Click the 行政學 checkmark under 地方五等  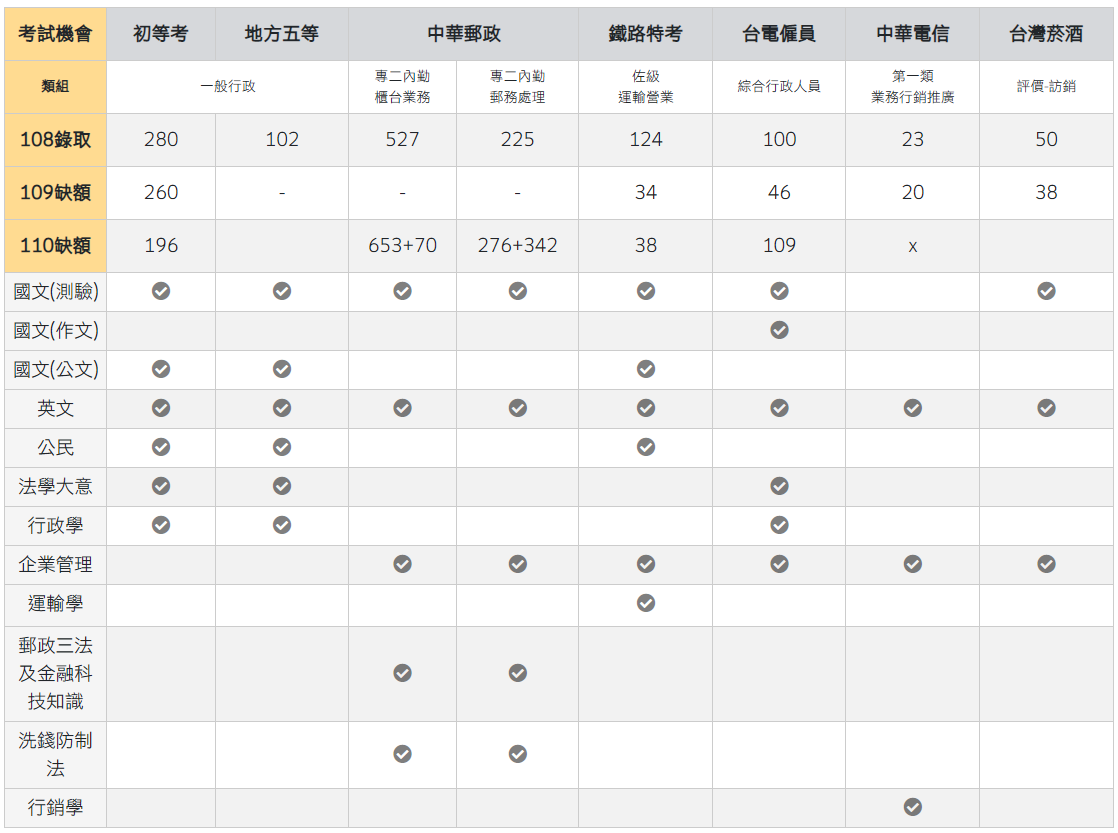[x=282, y=525]
